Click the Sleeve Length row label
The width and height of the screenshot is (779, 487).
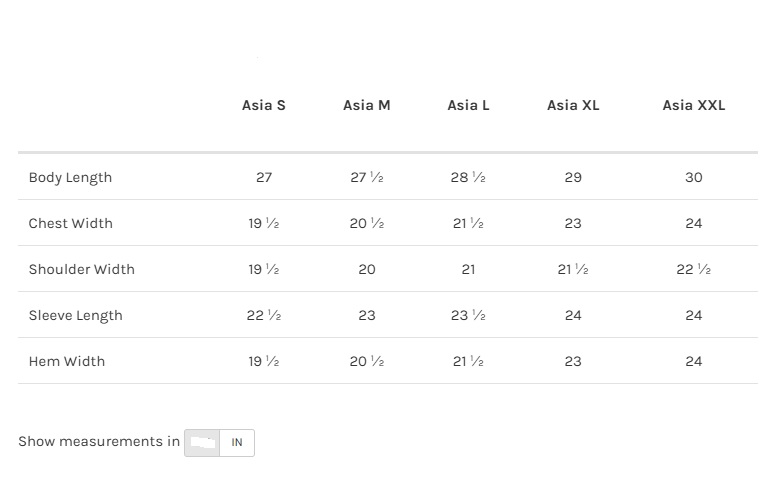75,315
